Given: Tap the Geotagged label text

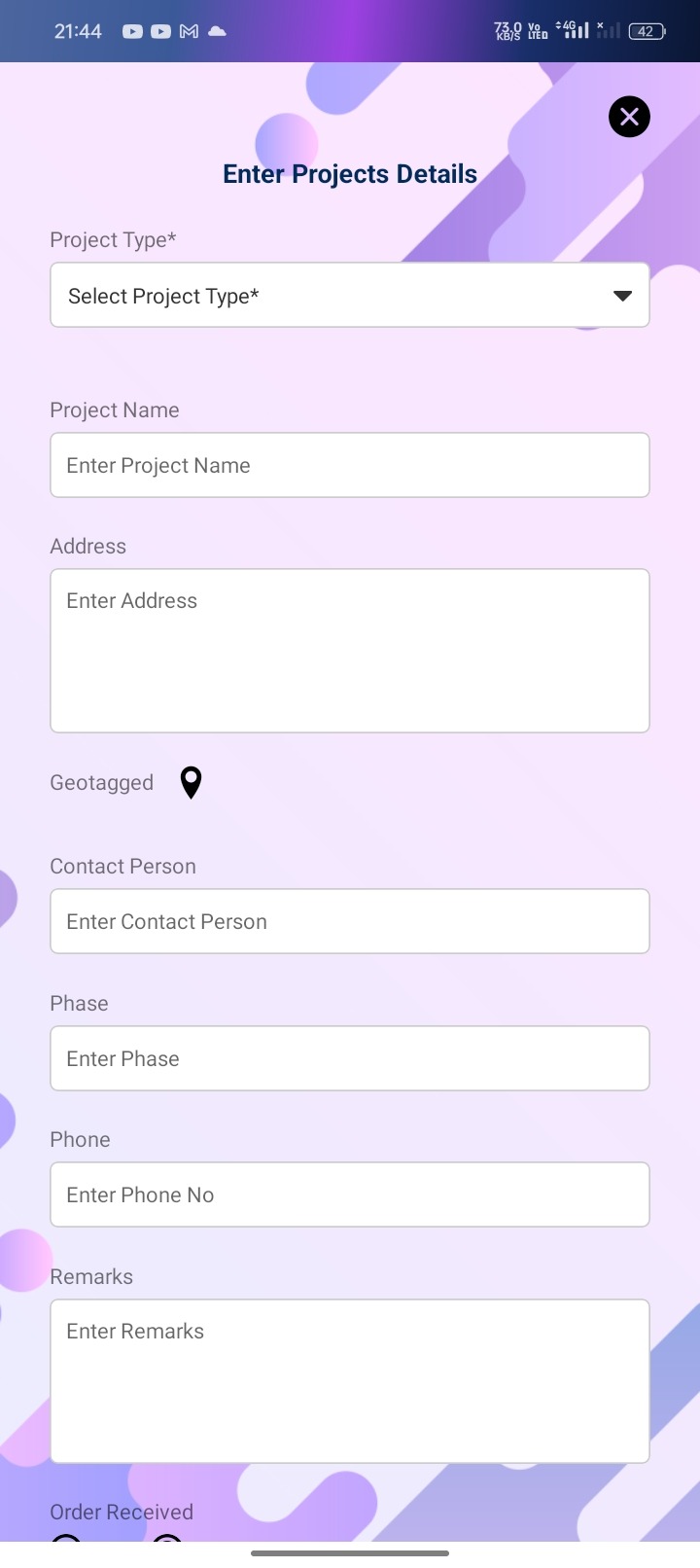Looking at the screenshot, I should [x=102, y=783].
